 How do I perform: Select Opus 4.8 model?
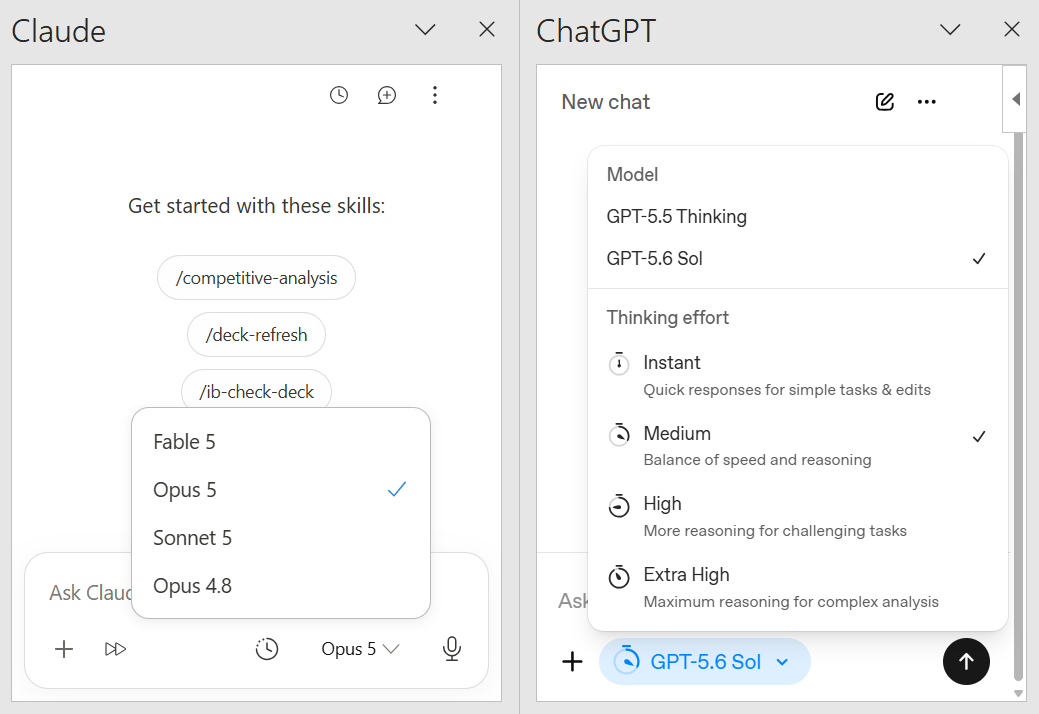[x=281, y=586]
